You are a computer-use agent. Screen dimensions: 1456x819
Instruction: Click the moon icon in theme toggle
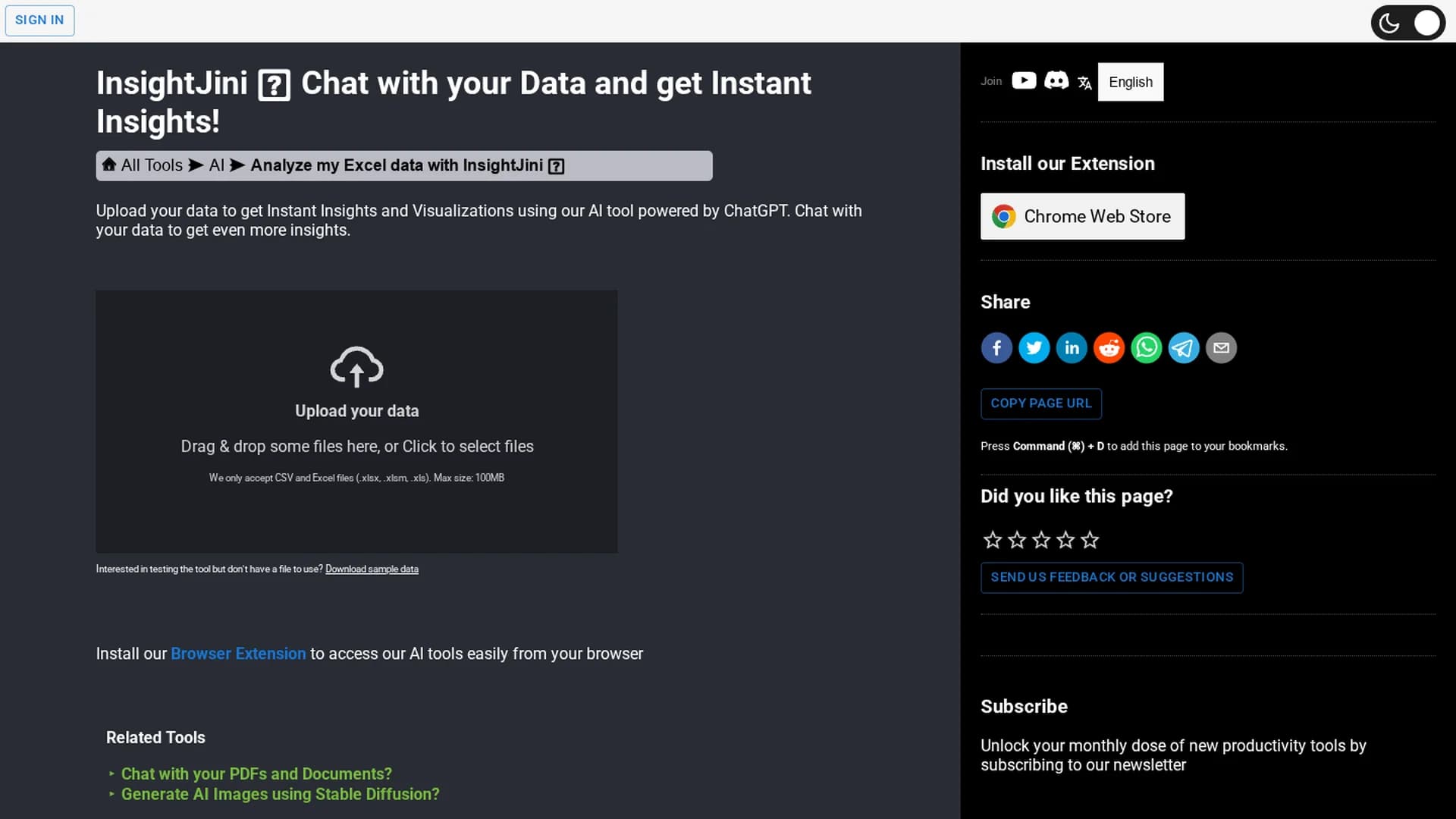point(1389,24)
